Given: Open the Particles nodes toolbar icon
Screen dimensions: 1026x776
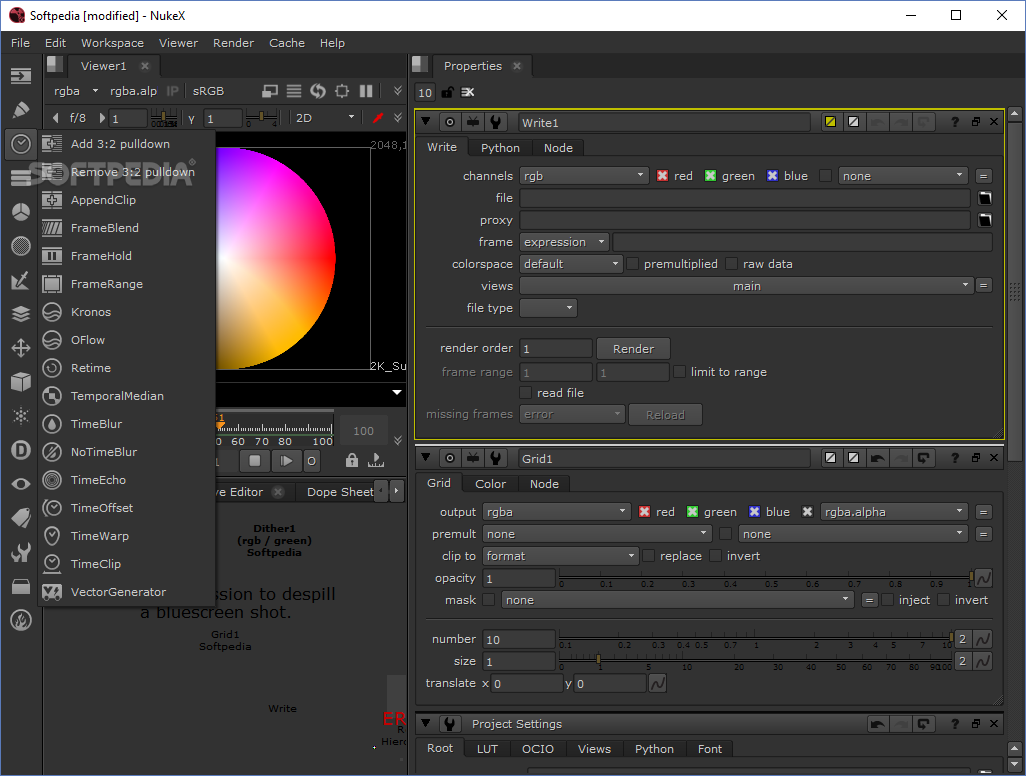Looking at the screenshot, I should click(x=21, y=415).
